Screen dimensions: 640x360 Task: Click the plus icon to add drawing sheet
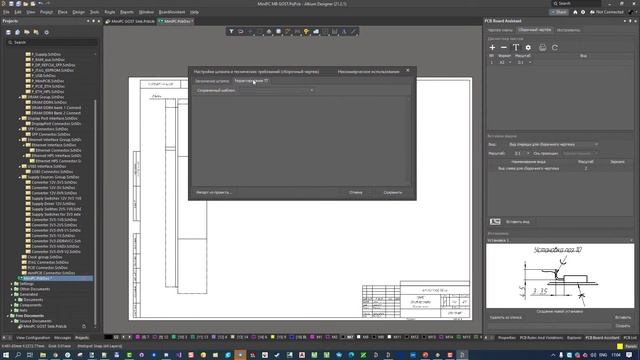coord(492,47)
